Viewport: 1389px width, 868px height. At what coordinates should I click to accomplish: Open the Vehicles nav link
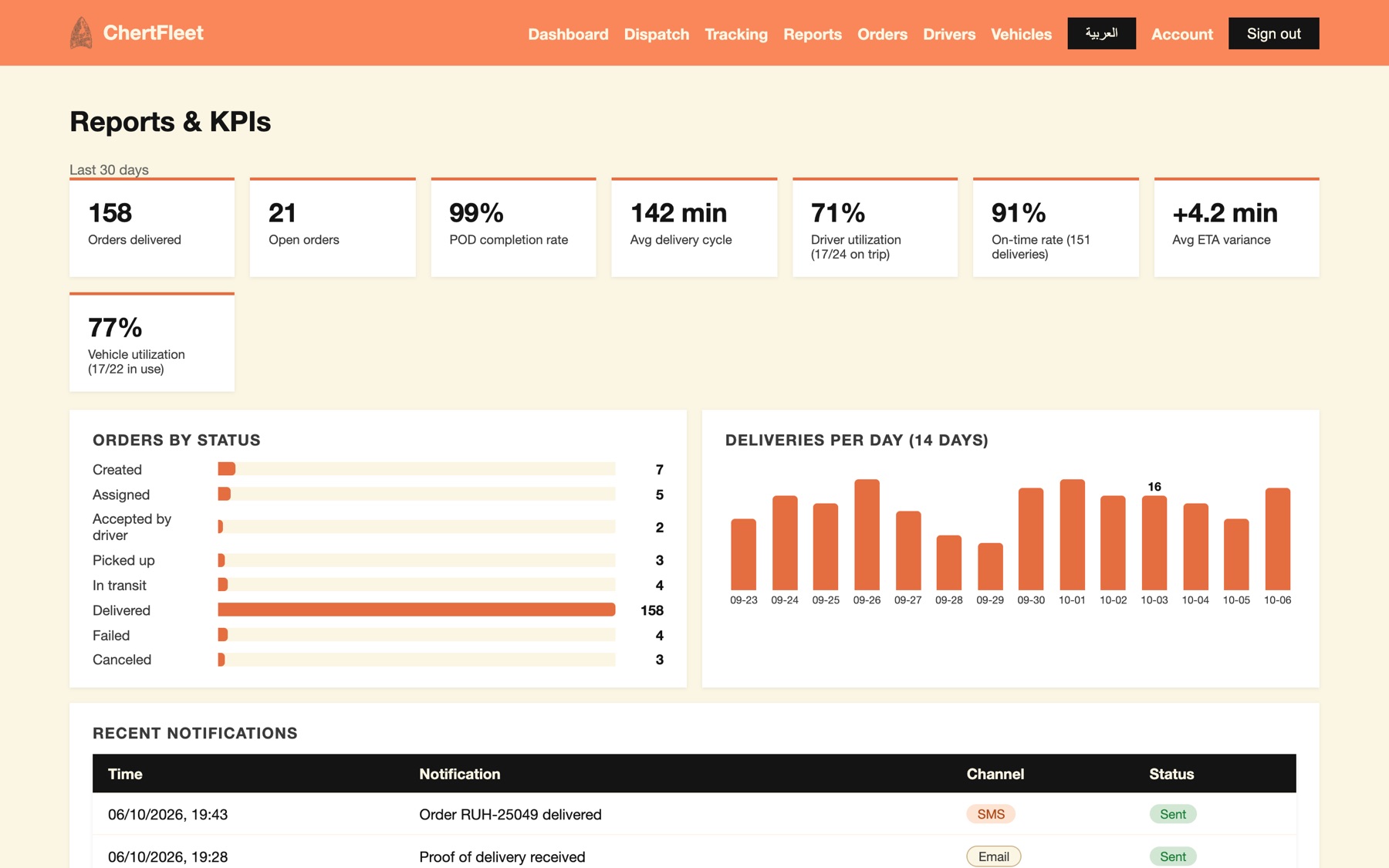click(1021, 34)
